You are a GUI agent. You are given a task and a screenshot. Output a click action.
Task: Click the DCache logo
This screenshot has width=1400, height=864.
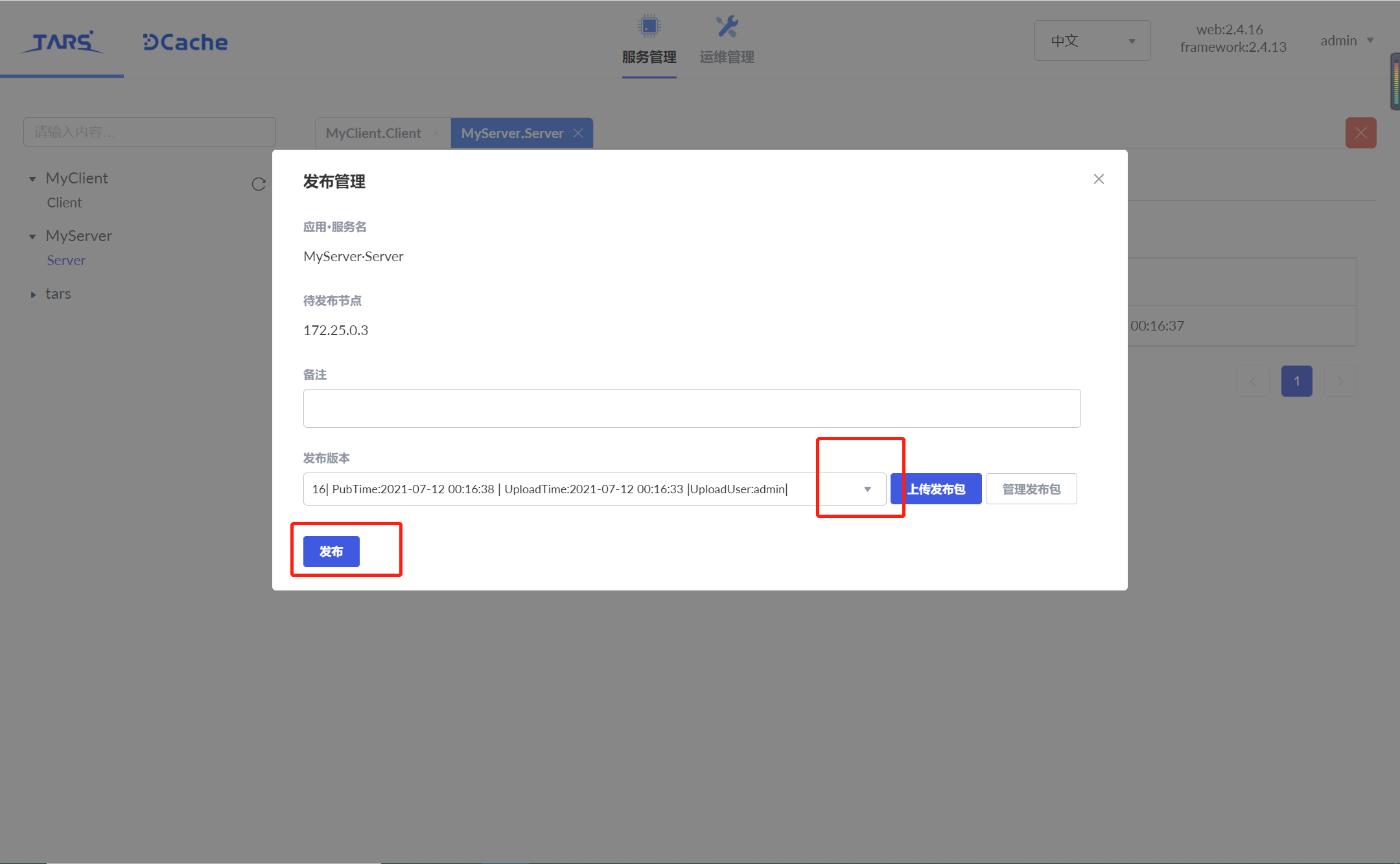point(184,41)
